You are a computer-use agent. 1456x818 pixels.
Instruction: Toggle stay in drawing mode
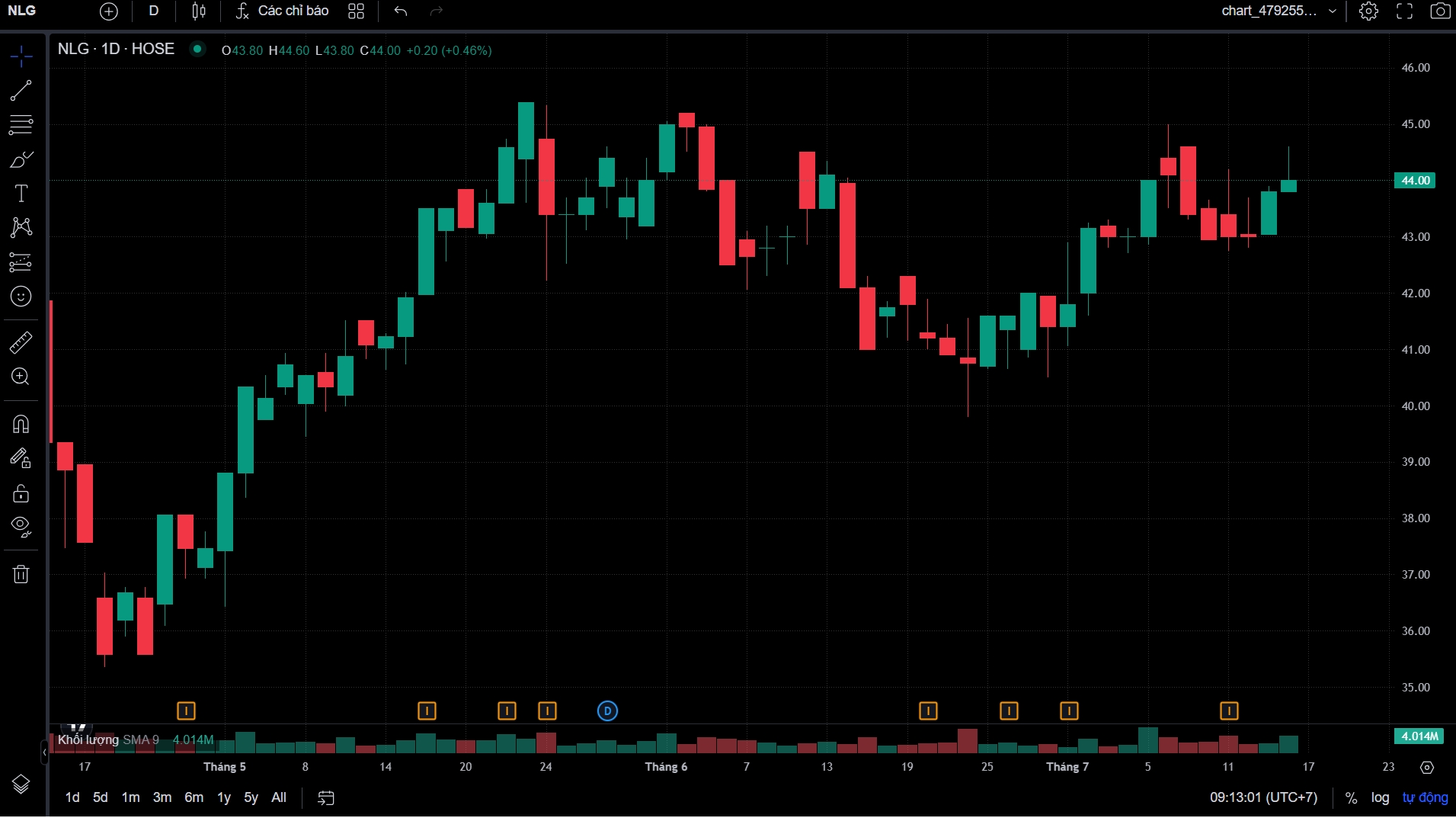tap(21, 458)
